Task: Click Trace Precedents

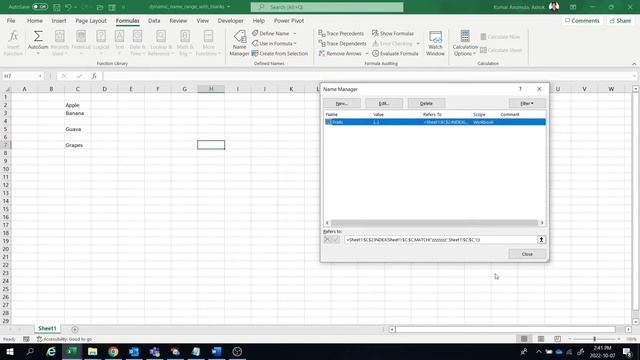Action: pyautogui.click(x=341, y=33)
